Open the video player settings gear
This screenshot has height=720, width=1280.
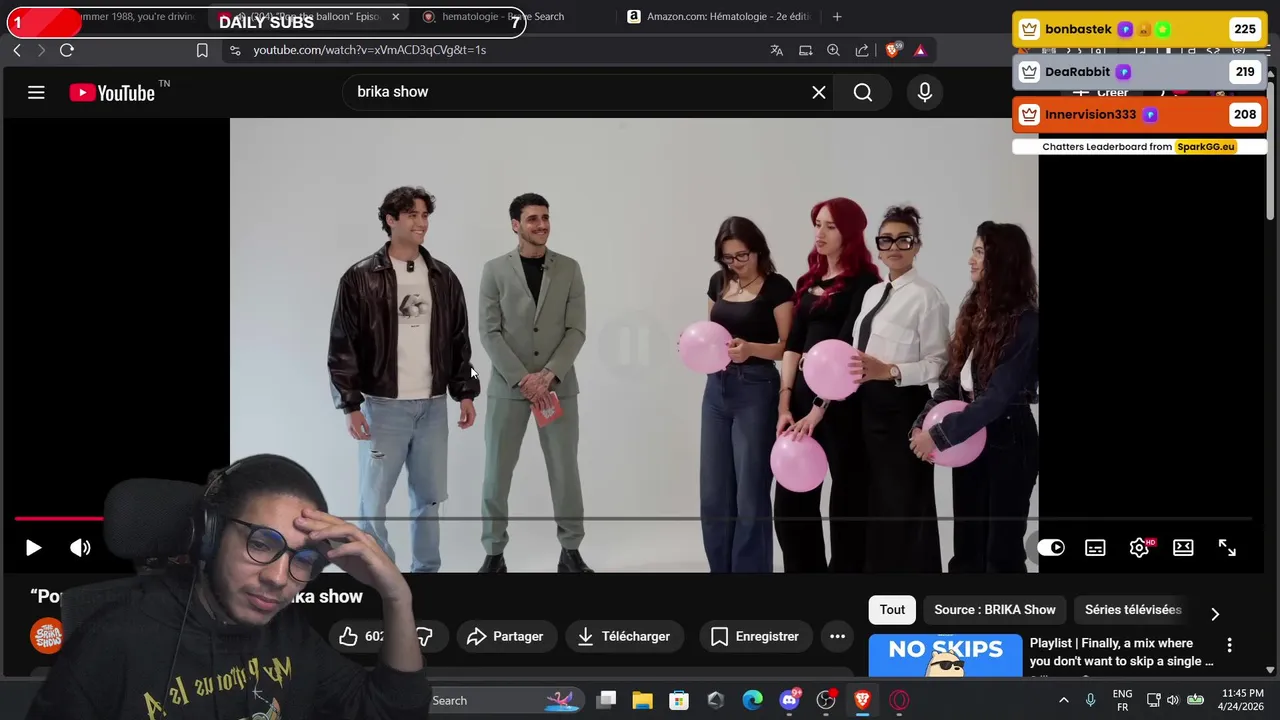1139,548
